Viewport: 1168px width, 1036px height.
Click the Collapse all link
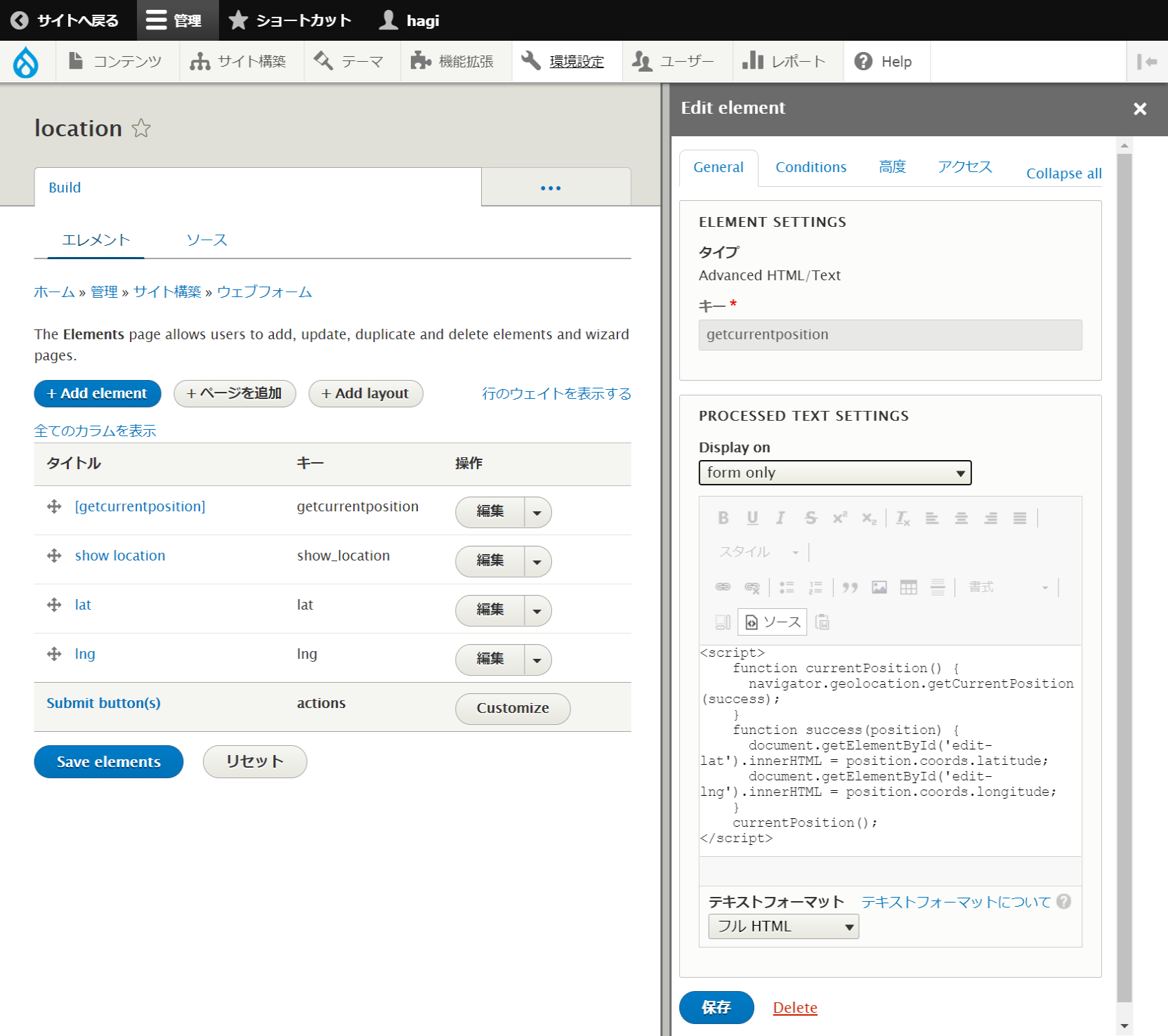click(1064, 173)
